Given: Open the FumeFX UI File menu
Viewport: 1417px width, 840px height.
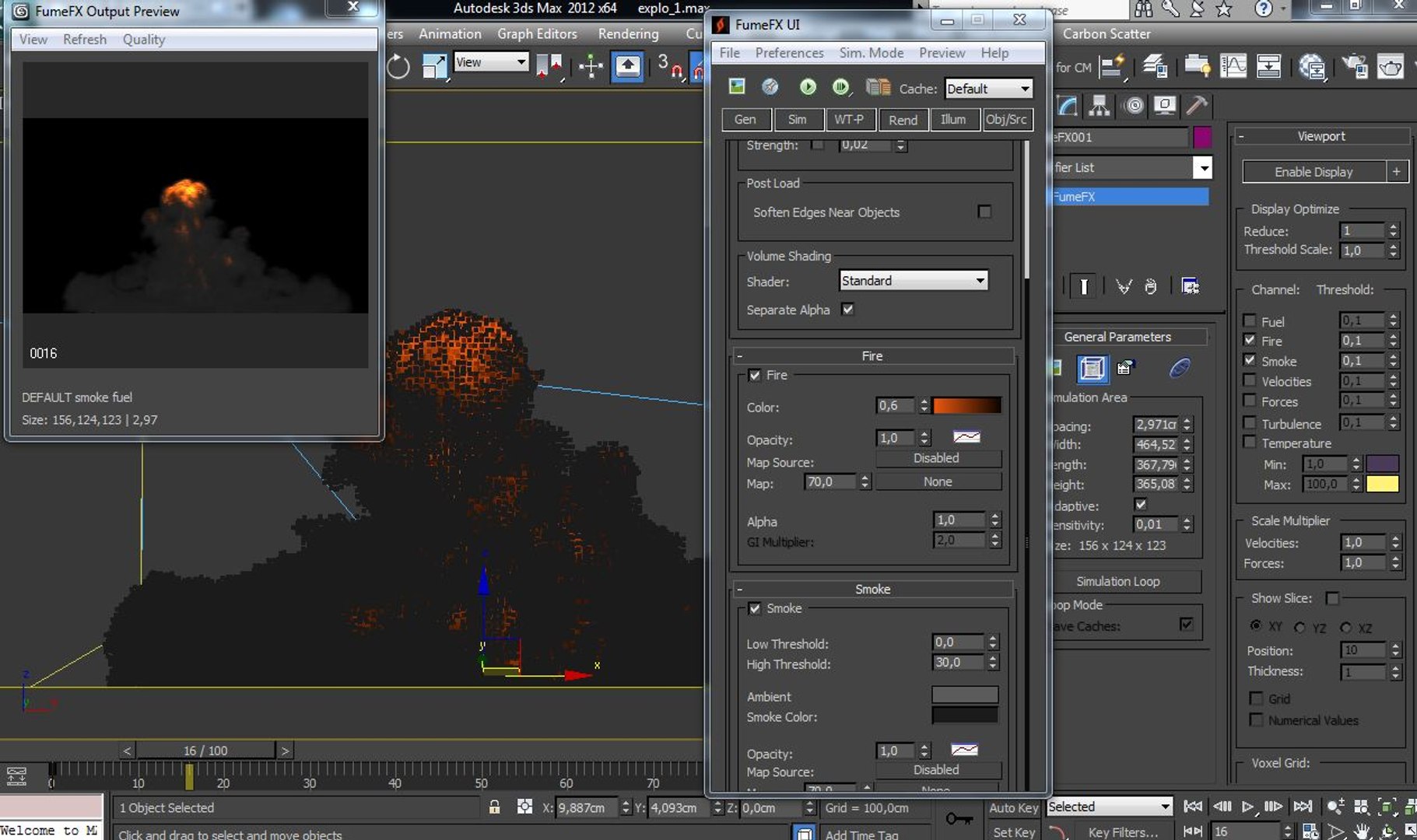Looking at the screenshot, I should [730, 53].
